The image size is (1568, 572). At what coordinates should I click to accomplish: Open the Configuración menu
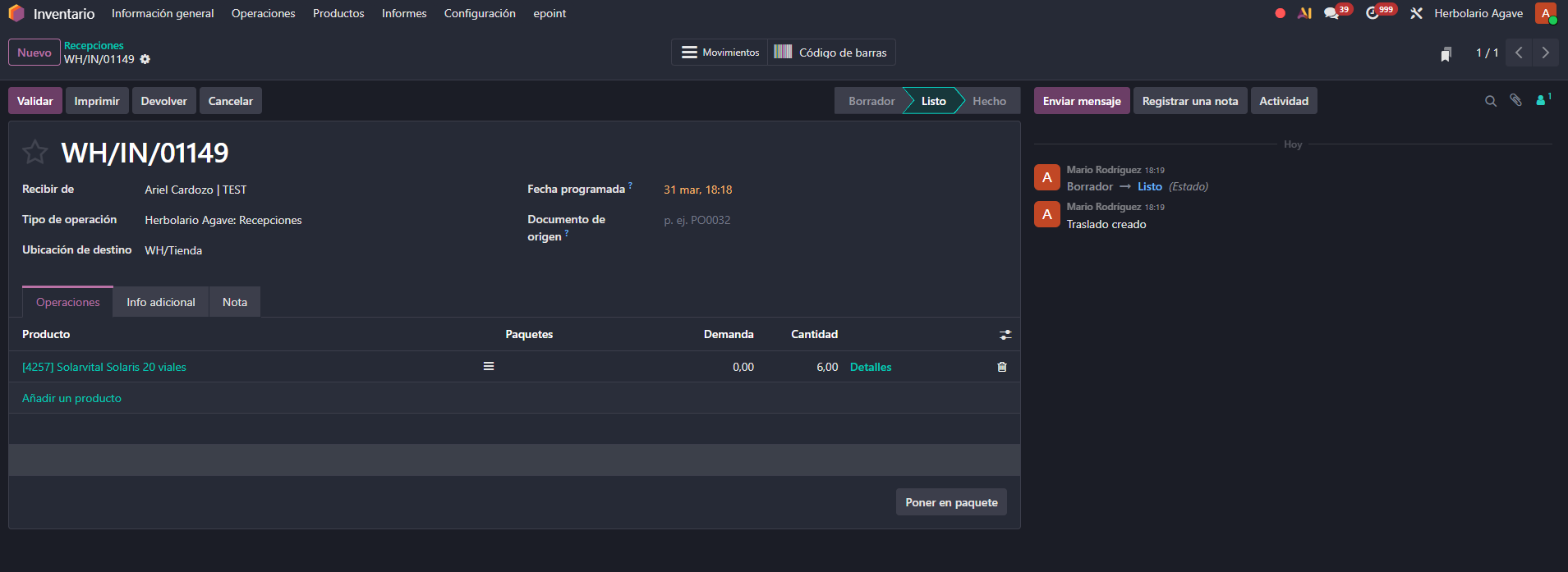pyautogui.click(x=480, y=14)
